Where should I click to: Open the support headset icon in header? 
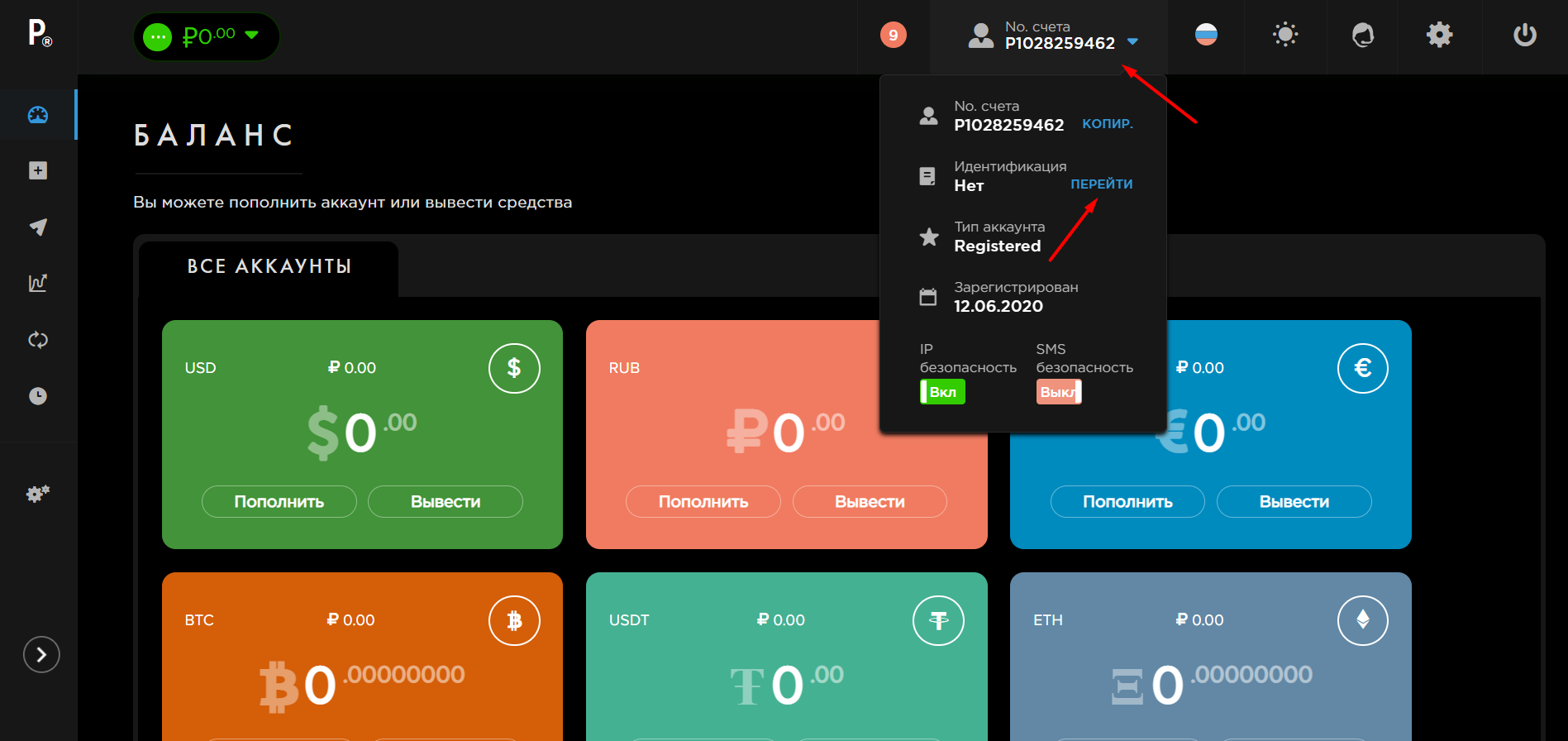point(1362,35)
